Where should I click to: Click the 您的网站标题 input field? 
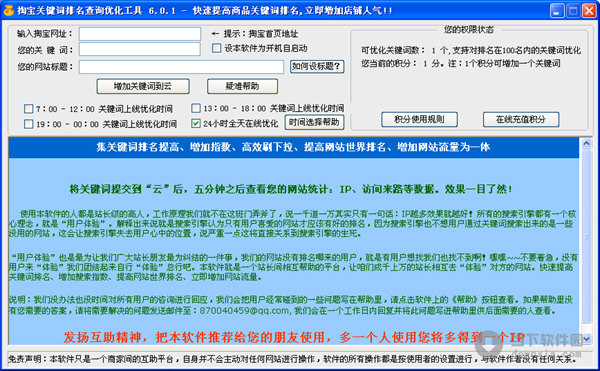[x=181, y=67]
